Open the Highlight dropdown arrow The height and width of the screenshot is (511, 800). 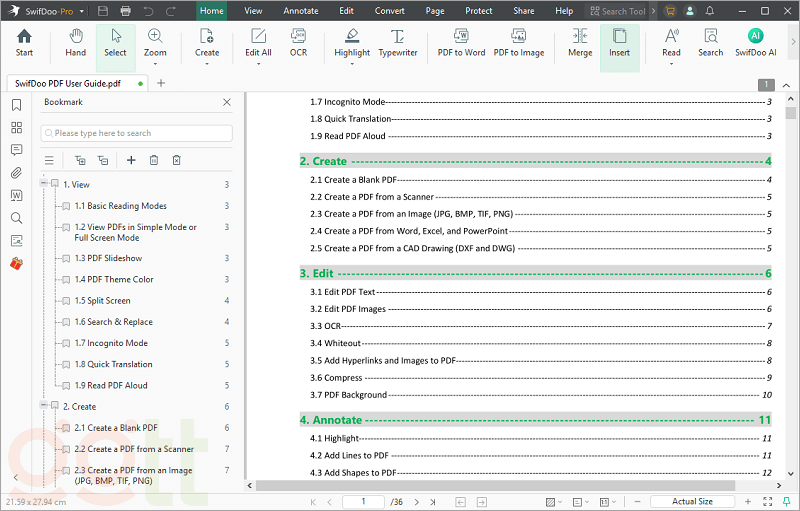click(352, 64)
